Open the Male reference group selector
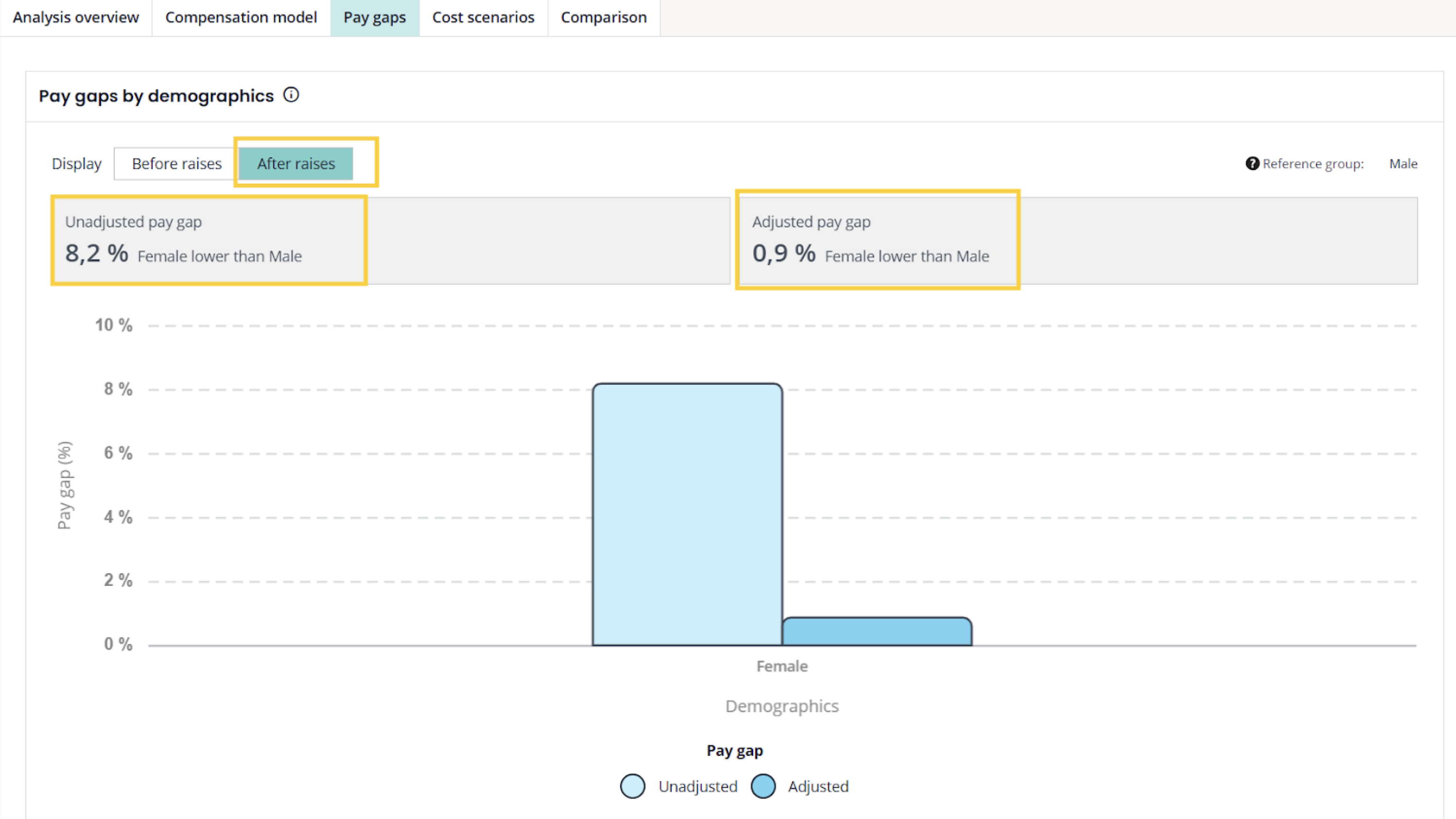Image resolution: width=1456 pixels, height=819 pixels. click(1403, 164)
